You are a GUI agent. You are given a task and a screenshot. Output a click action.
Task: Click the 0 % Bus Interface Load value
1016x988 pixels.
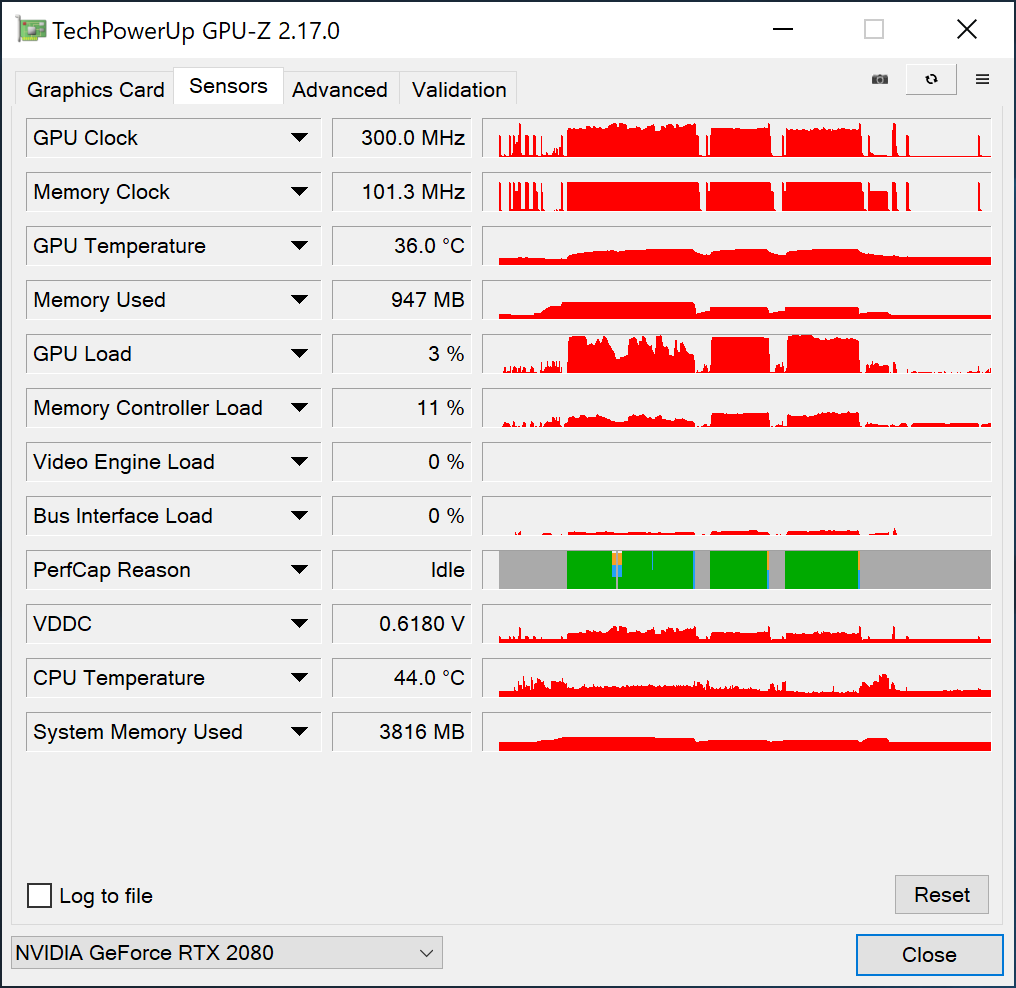(402, 516)
